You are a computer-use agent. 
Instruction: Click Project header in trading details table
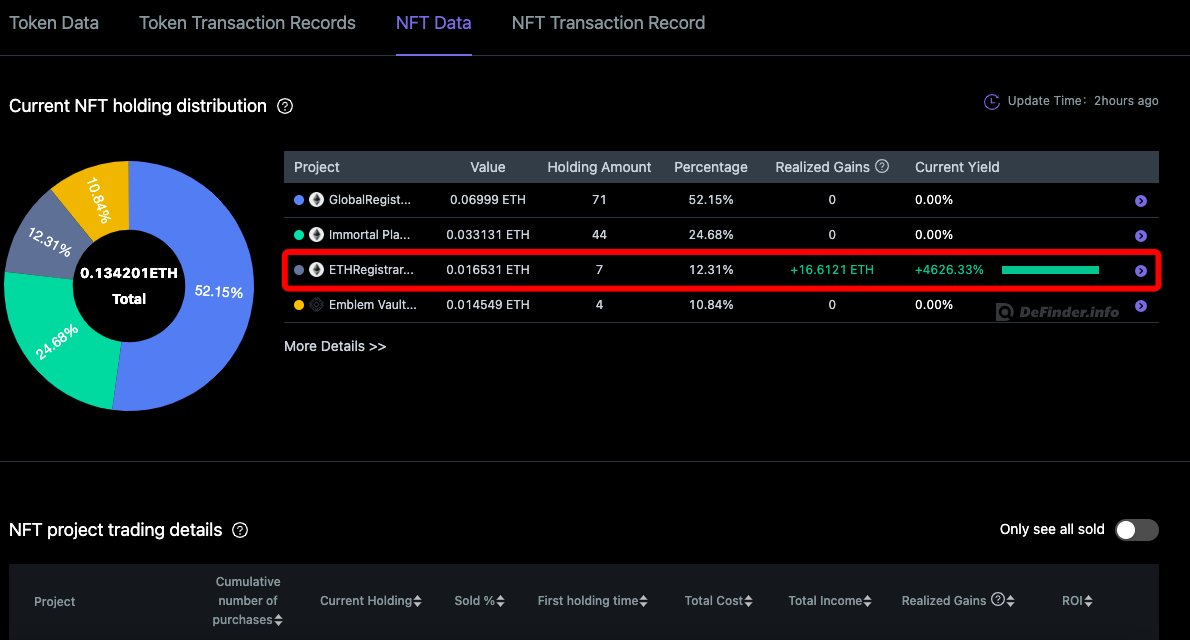click(55, 601)
